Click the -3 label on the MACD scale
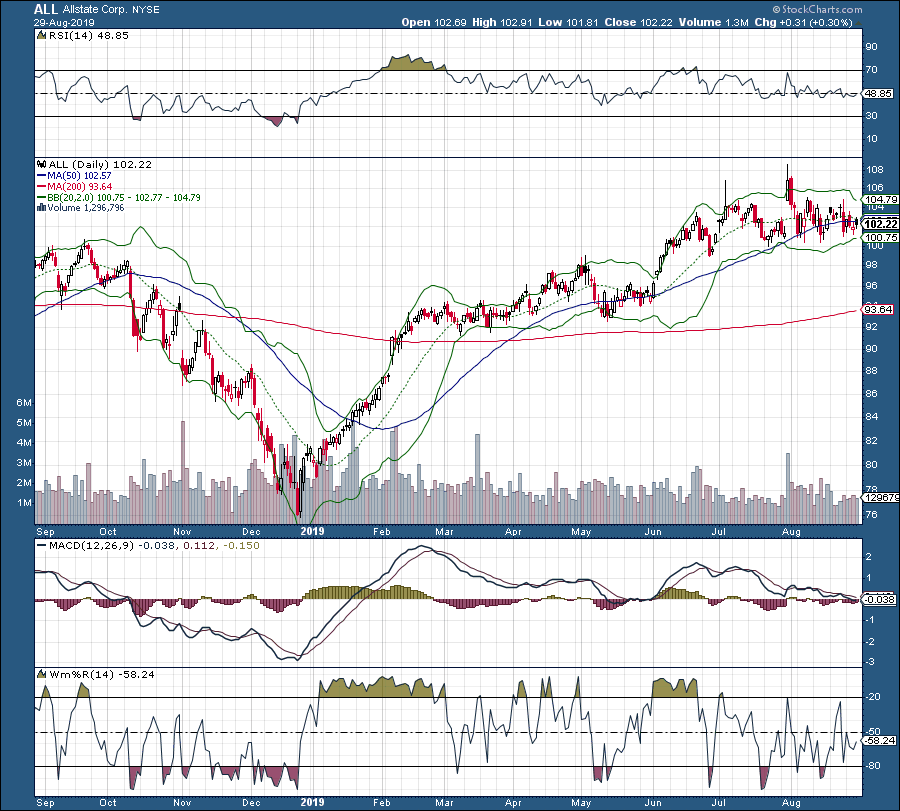This screenshot has width=900, height=811. 870,662
